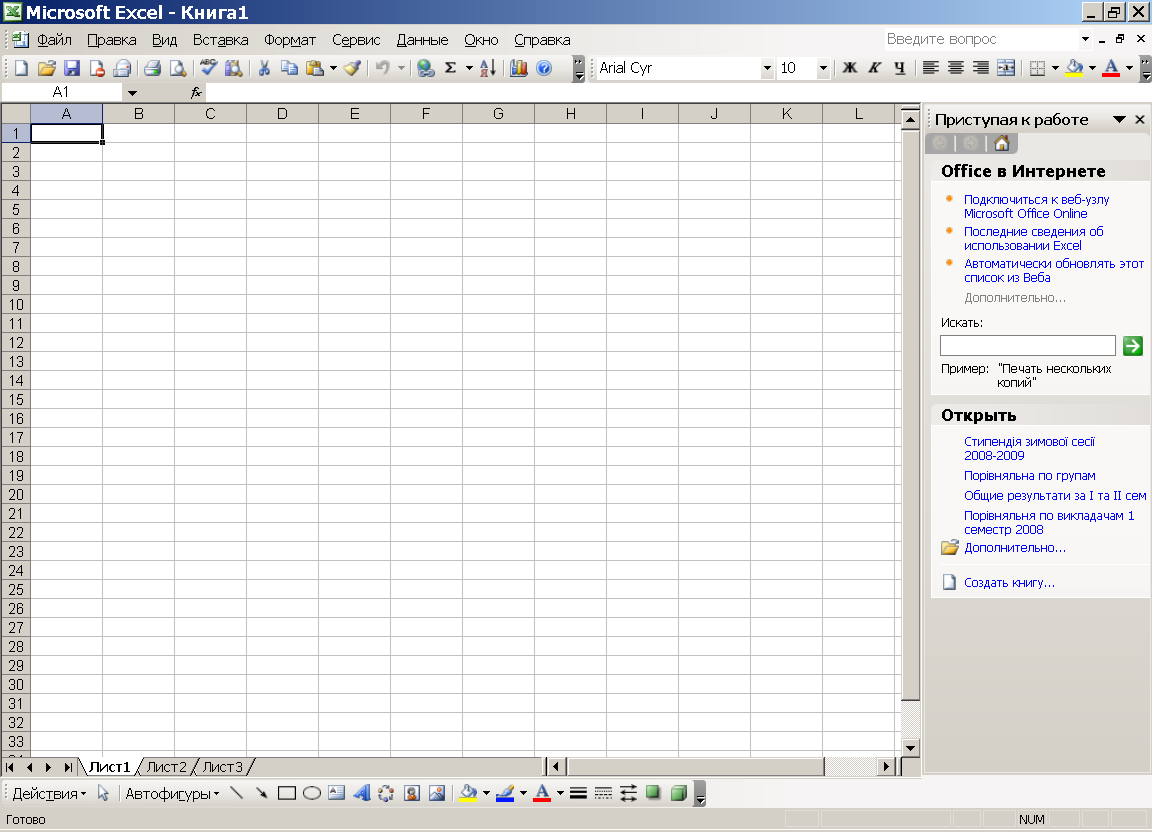Click the Cut scissors icon
The image size is (1152, 832).
click(x=264, y=68)
